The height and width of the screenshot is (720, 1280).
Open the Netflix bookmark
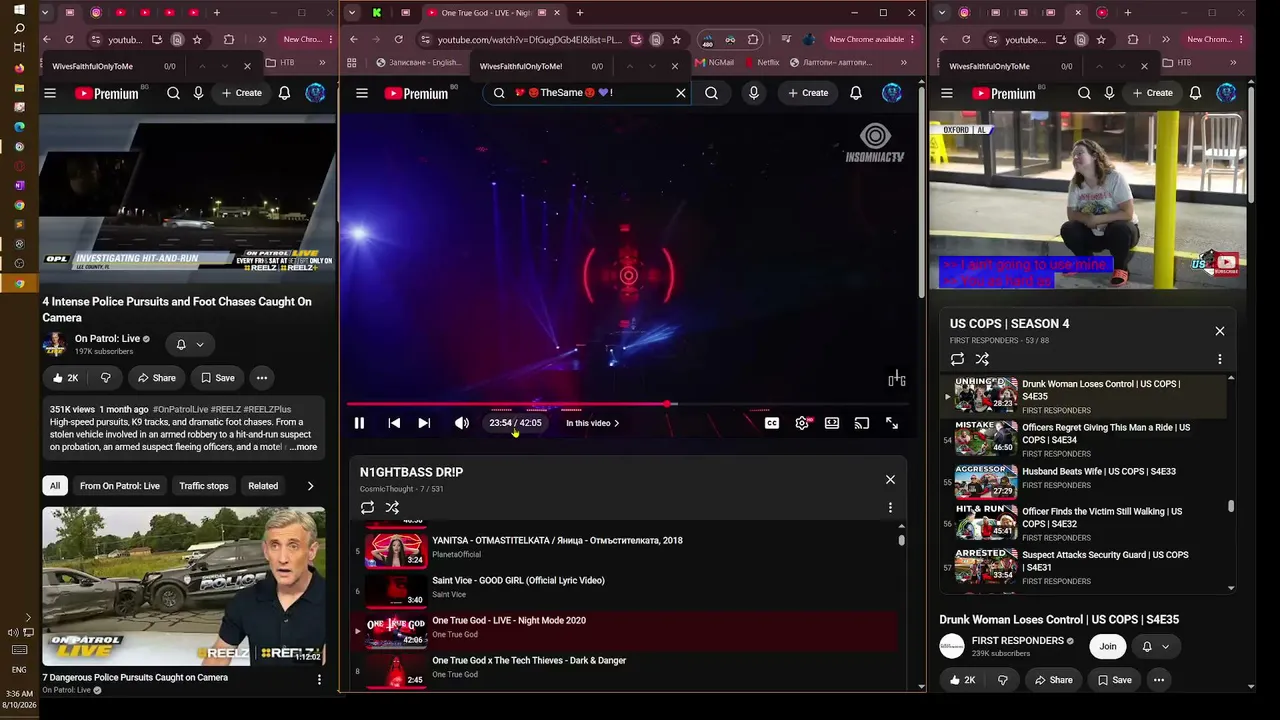[760, 63]
